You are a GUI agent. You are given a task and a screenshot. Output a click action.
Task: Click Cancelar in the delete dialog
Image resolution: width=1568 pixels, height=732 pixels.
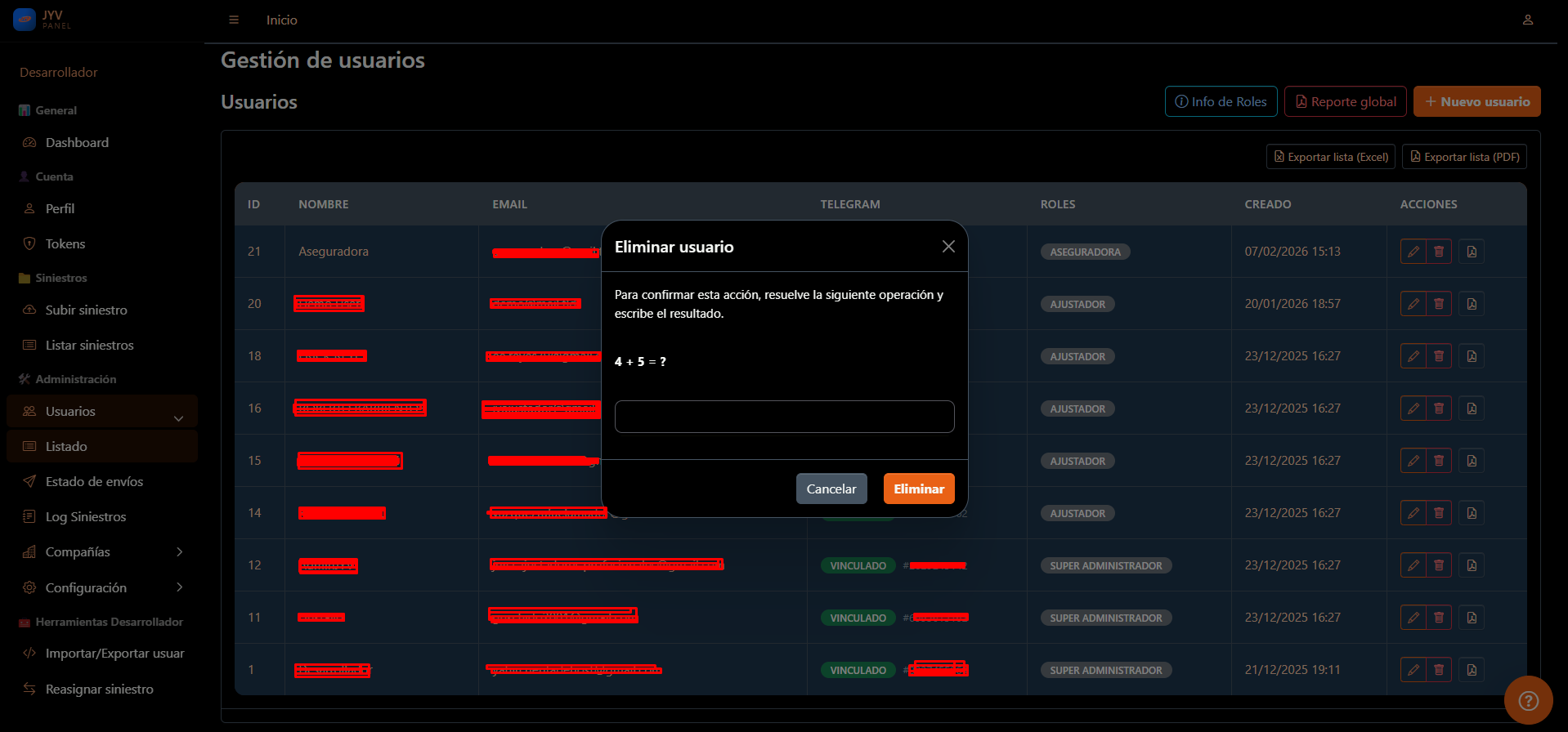point(831,489)
